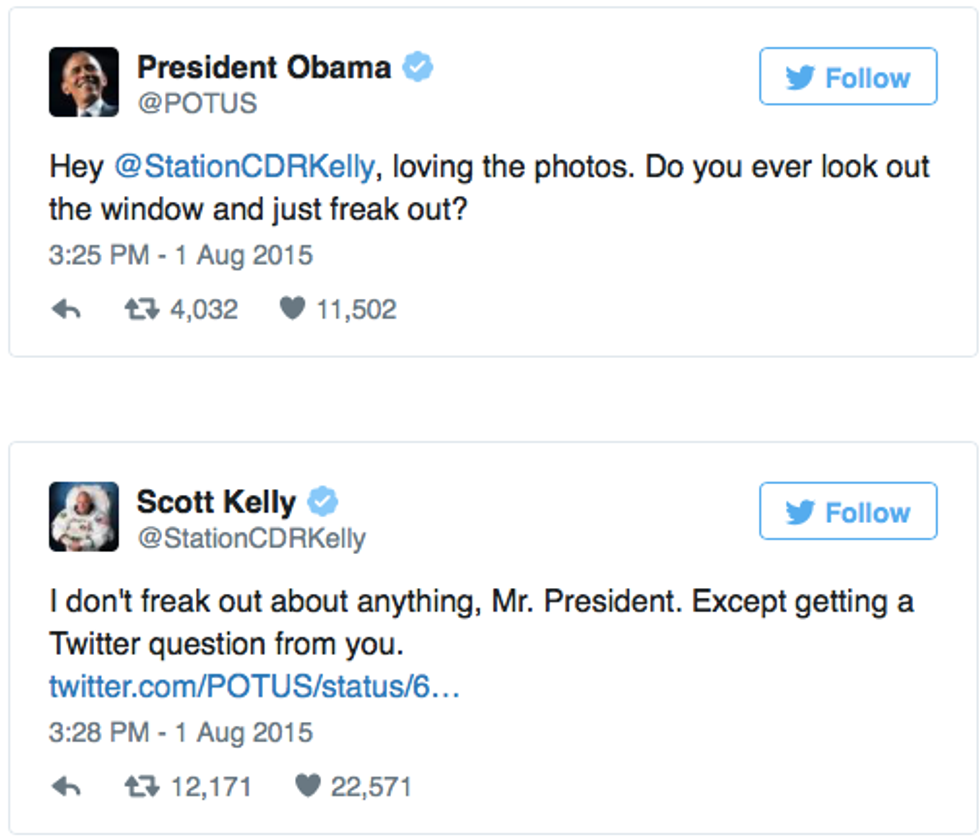Viewport: 980px width, 840px height.
Task: Open the 3:28 PM - 1 Aug 2015 timestamp
Action: pyautogui.click(x=181, y=732)
